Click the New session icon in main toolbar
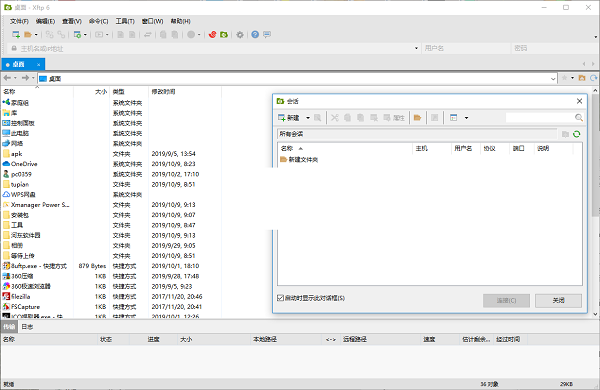This screenshot has height=390, width=600. [x=16, y=34]
